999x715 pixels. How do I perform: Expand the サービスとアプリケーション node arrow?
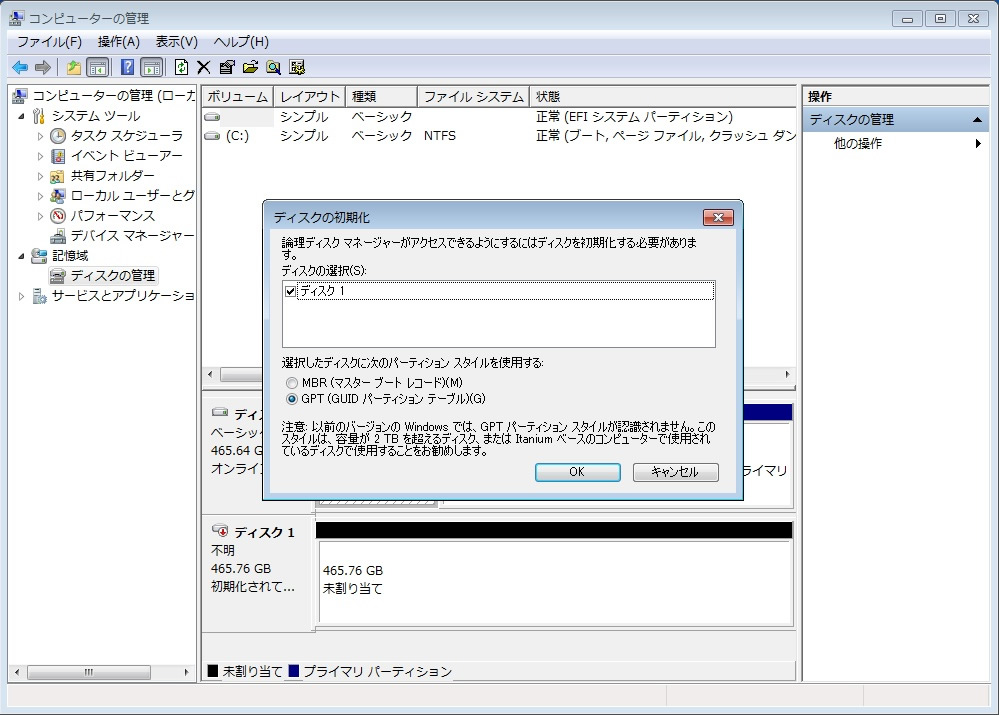click(22, 296)
